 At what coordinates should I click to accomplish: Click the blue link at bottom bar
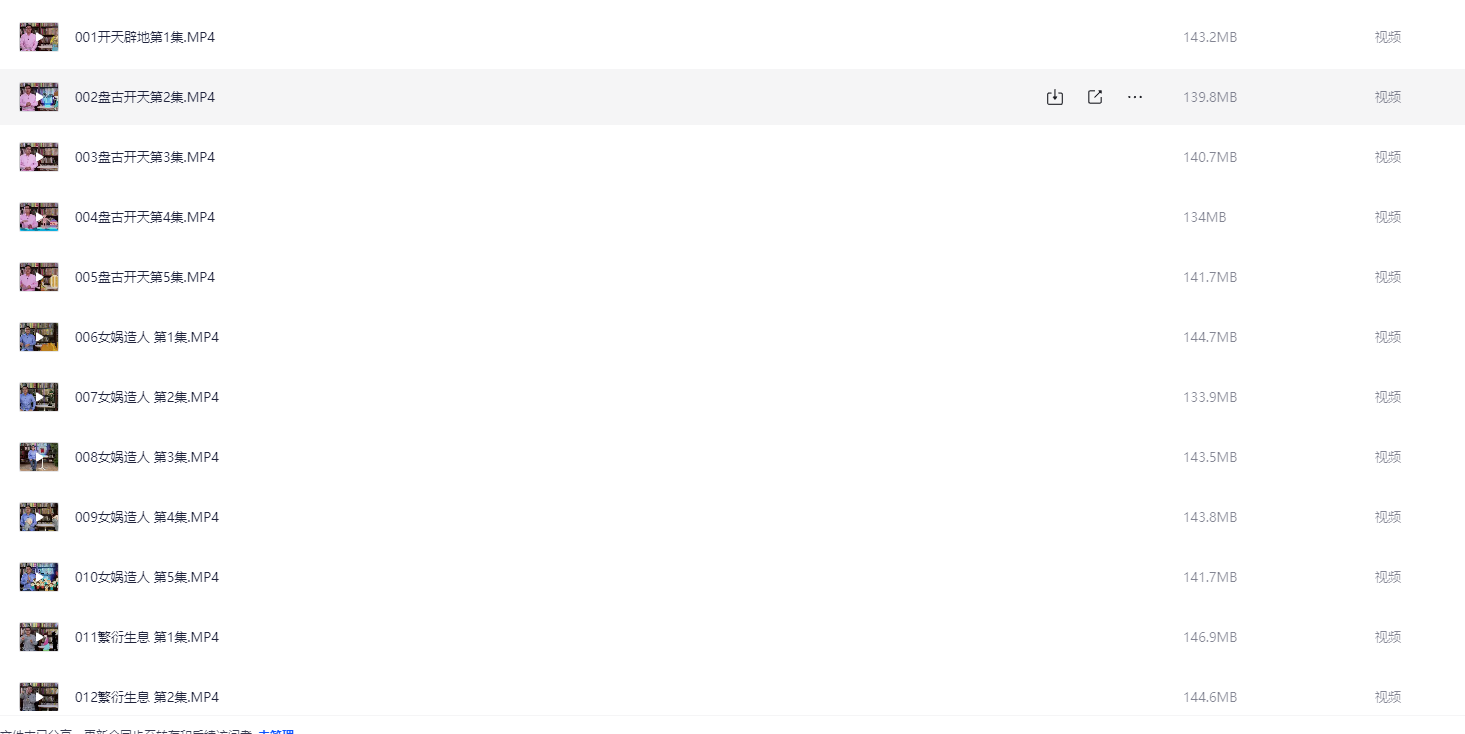coord(276,731)
